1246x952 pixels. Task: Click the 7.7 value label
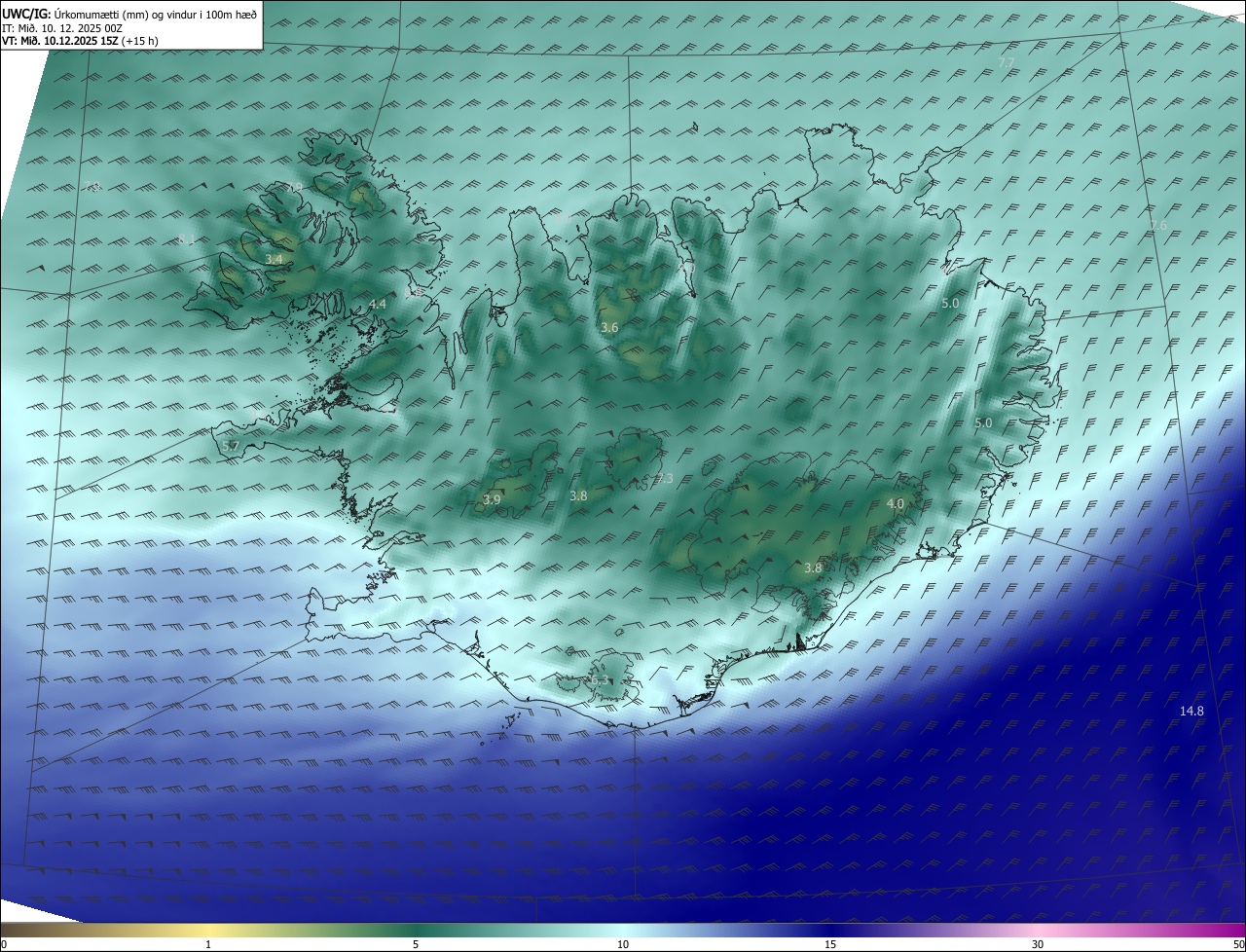(1007, 62)
